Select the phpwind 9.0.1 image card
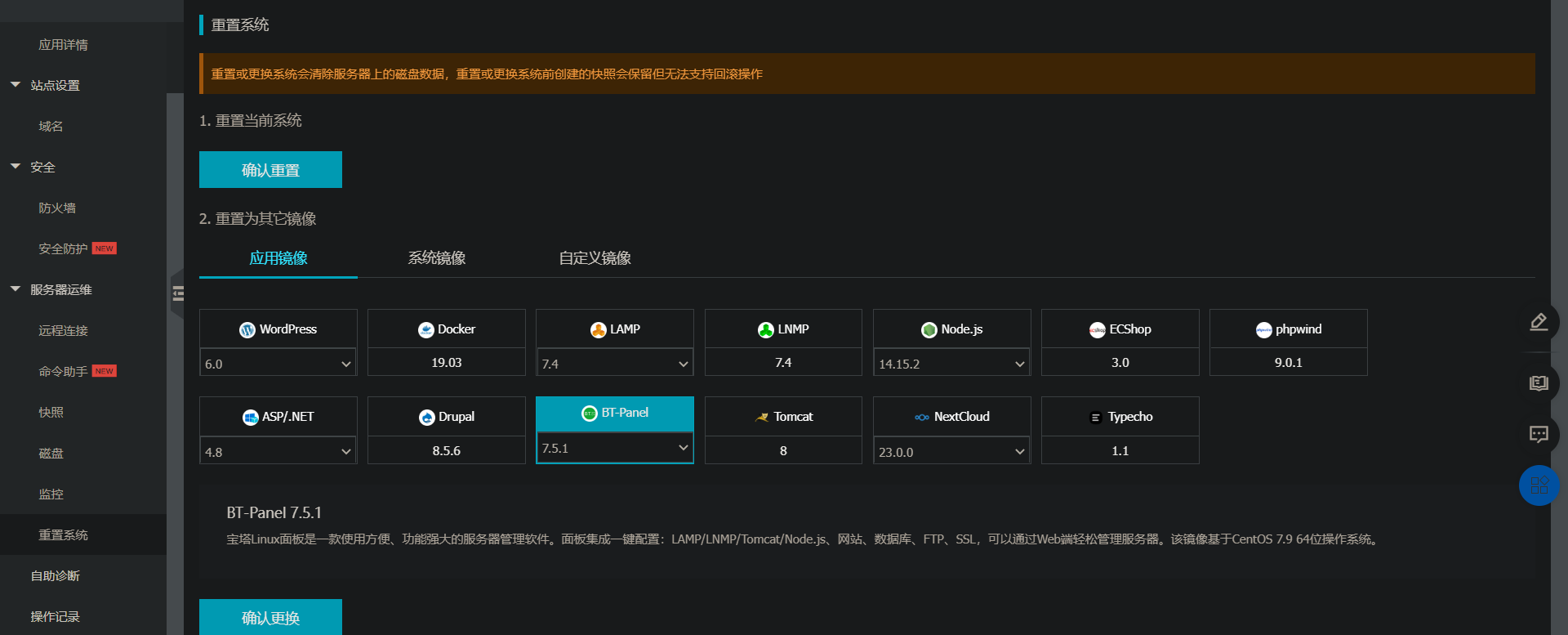 coord(1289,342)
